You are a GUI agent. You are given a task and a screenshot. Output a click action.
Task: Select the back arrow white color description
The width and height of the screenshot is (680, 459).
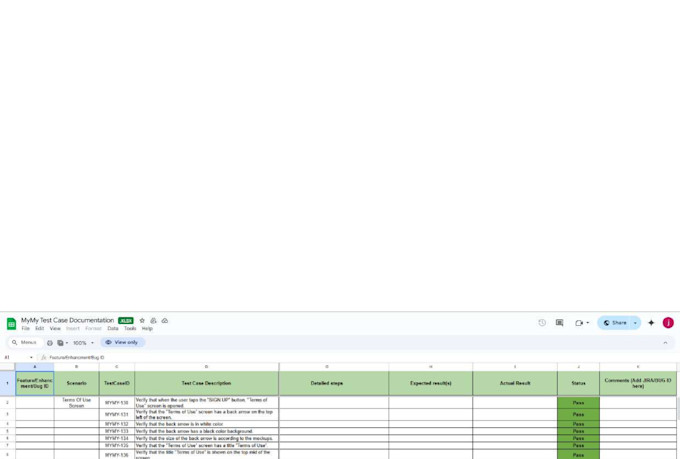(x=206, y=424)
